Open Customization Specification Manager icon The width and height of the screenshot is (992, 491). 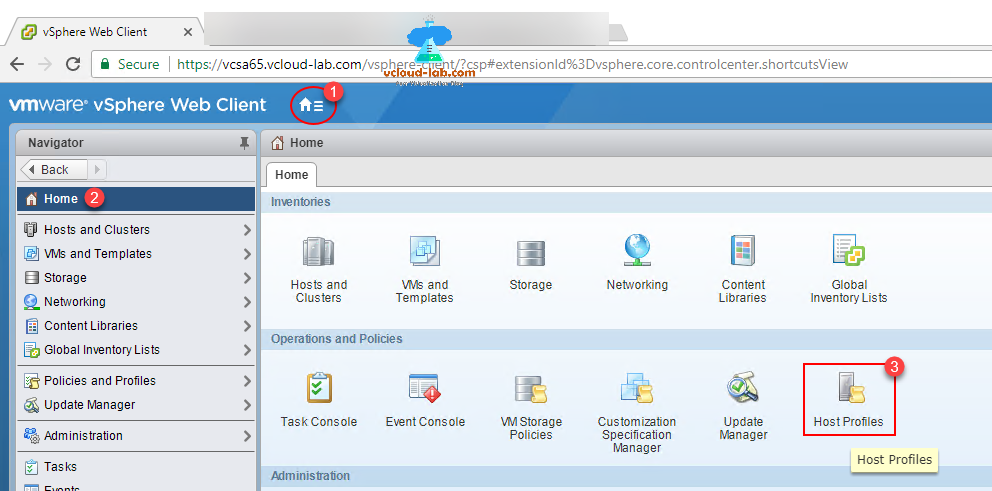coord(636,388)
